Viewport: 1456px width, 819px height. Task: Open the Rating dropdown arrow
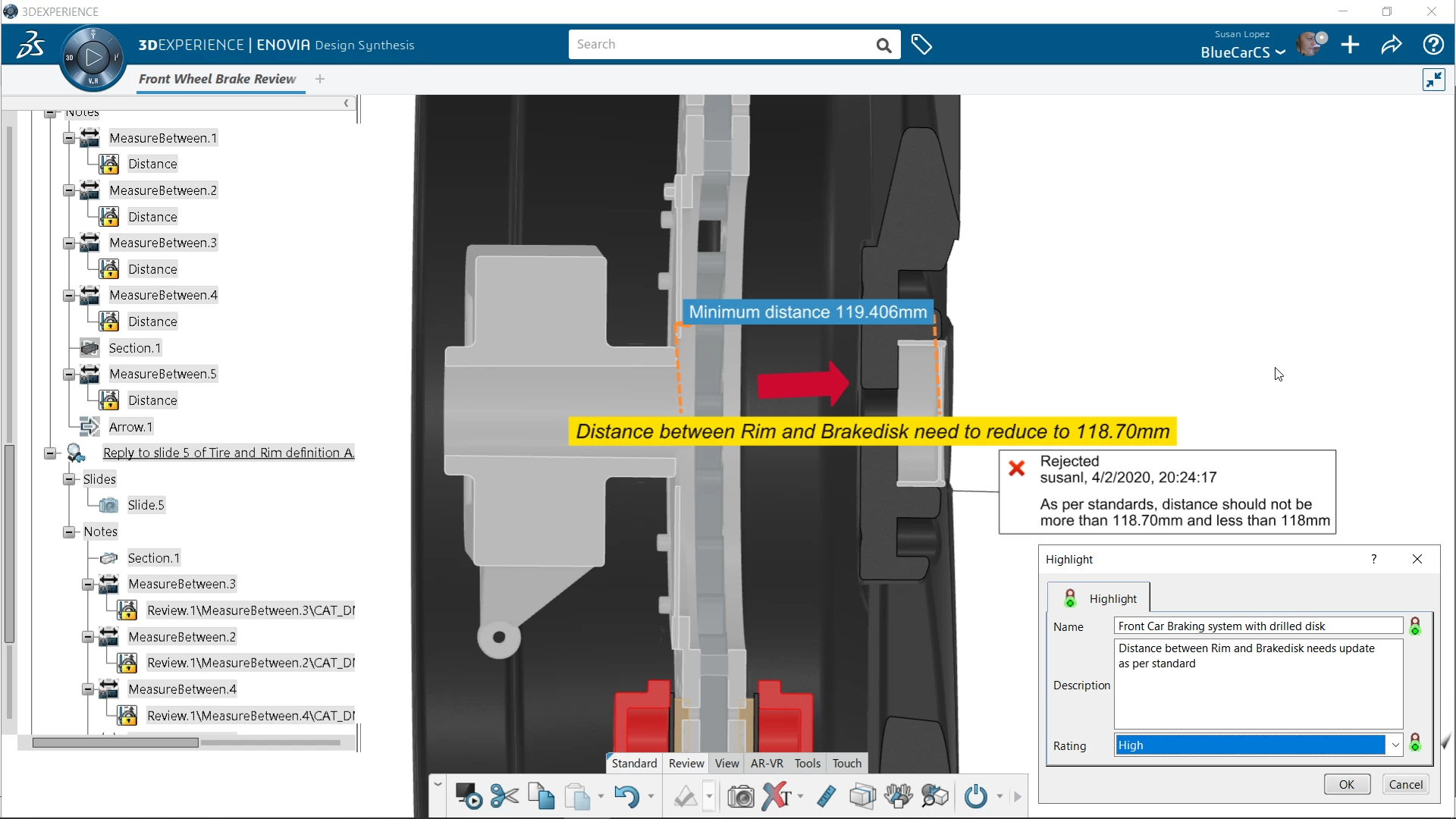[1395, 745]
